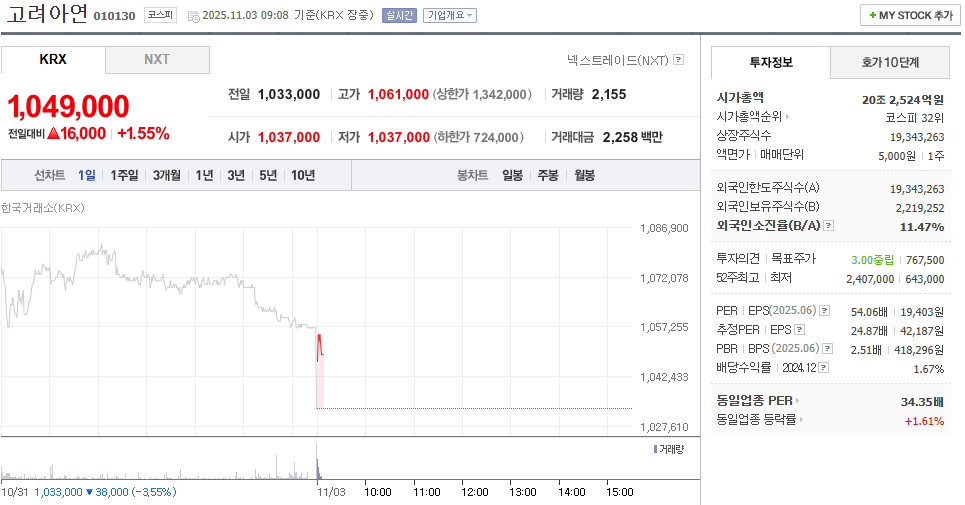965x505 pixels.
Task: Click the 3.00중립 investment opinion
Action: 872,260
